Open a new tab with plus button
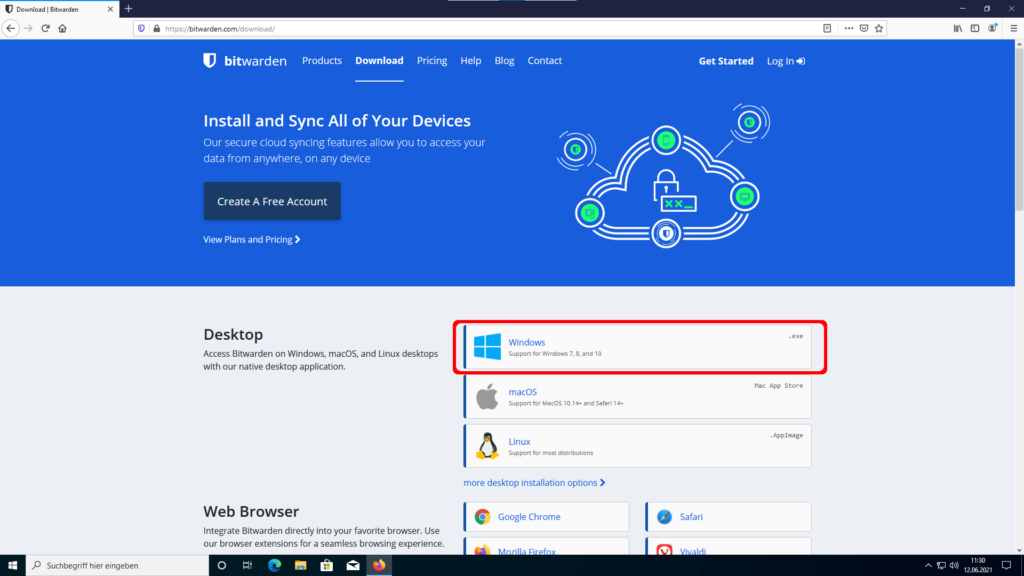Screen dimensions: 1024x576 click(x=129, y=8)
